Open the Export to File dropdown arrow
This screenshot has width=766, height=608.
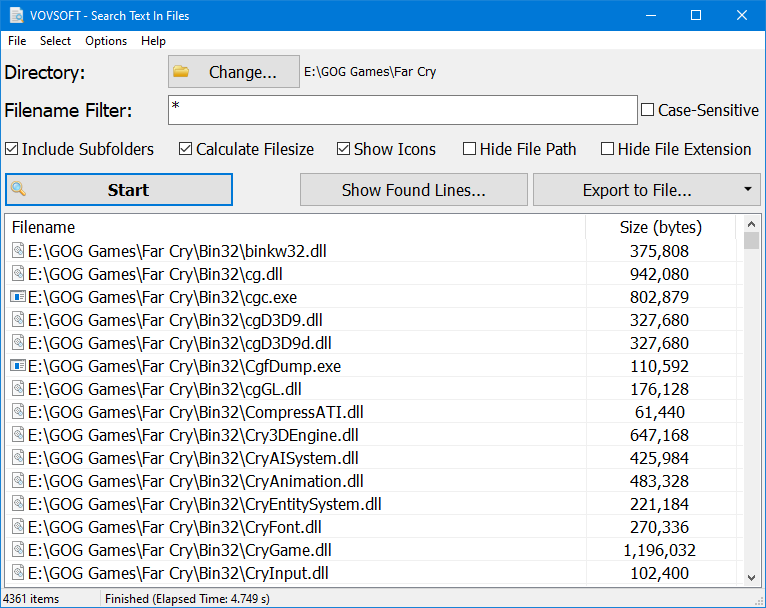pos(747,189)
